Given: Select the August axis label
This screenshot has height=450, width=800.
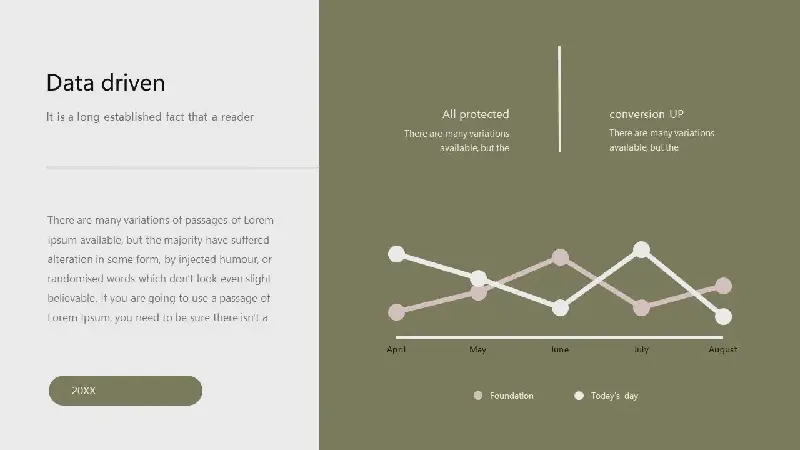Looking at the screenshot, I should click(x=722, y=349).
